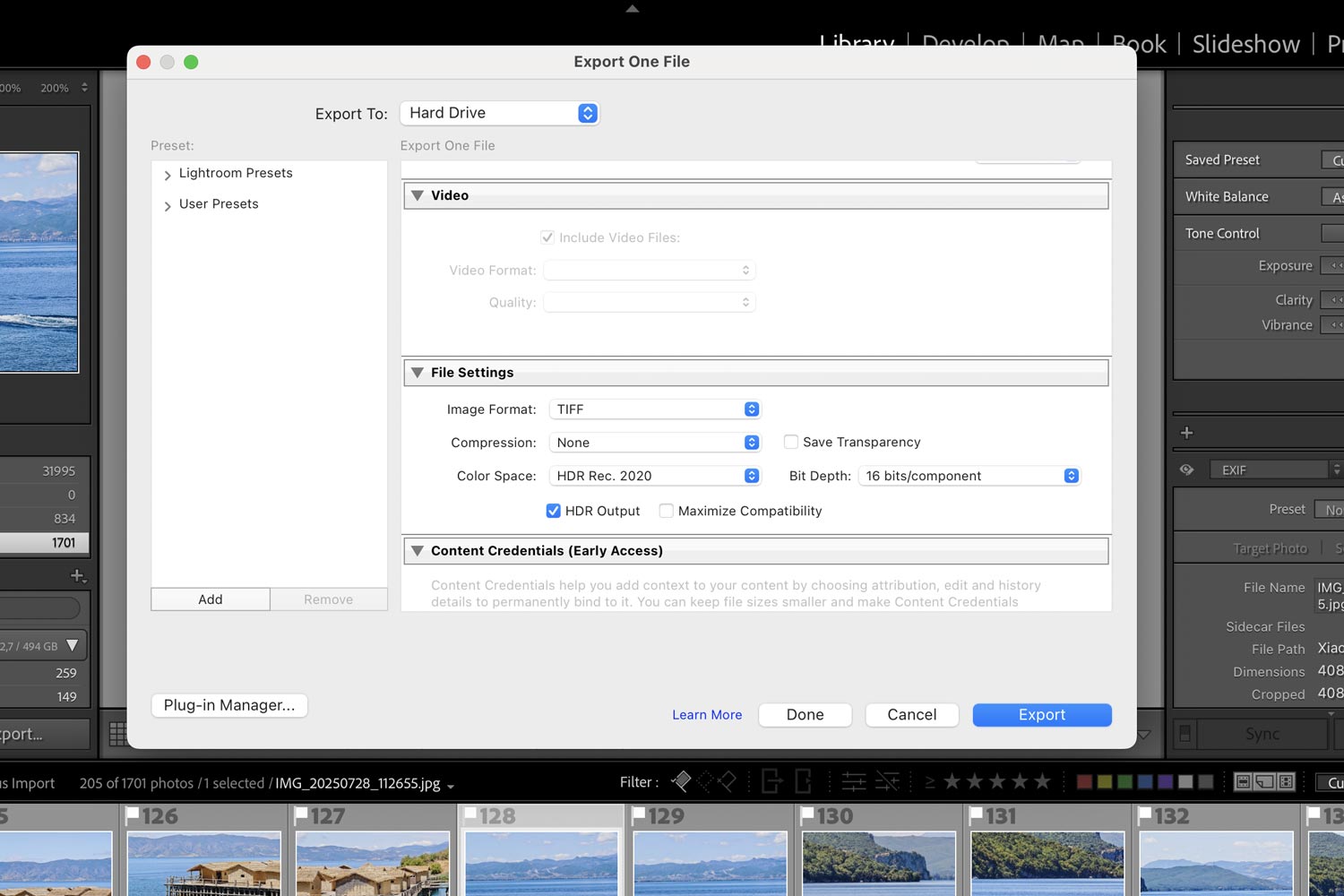The image size is (1344, 896).
Task: Click the grid view icon
Action: point(117,734)
